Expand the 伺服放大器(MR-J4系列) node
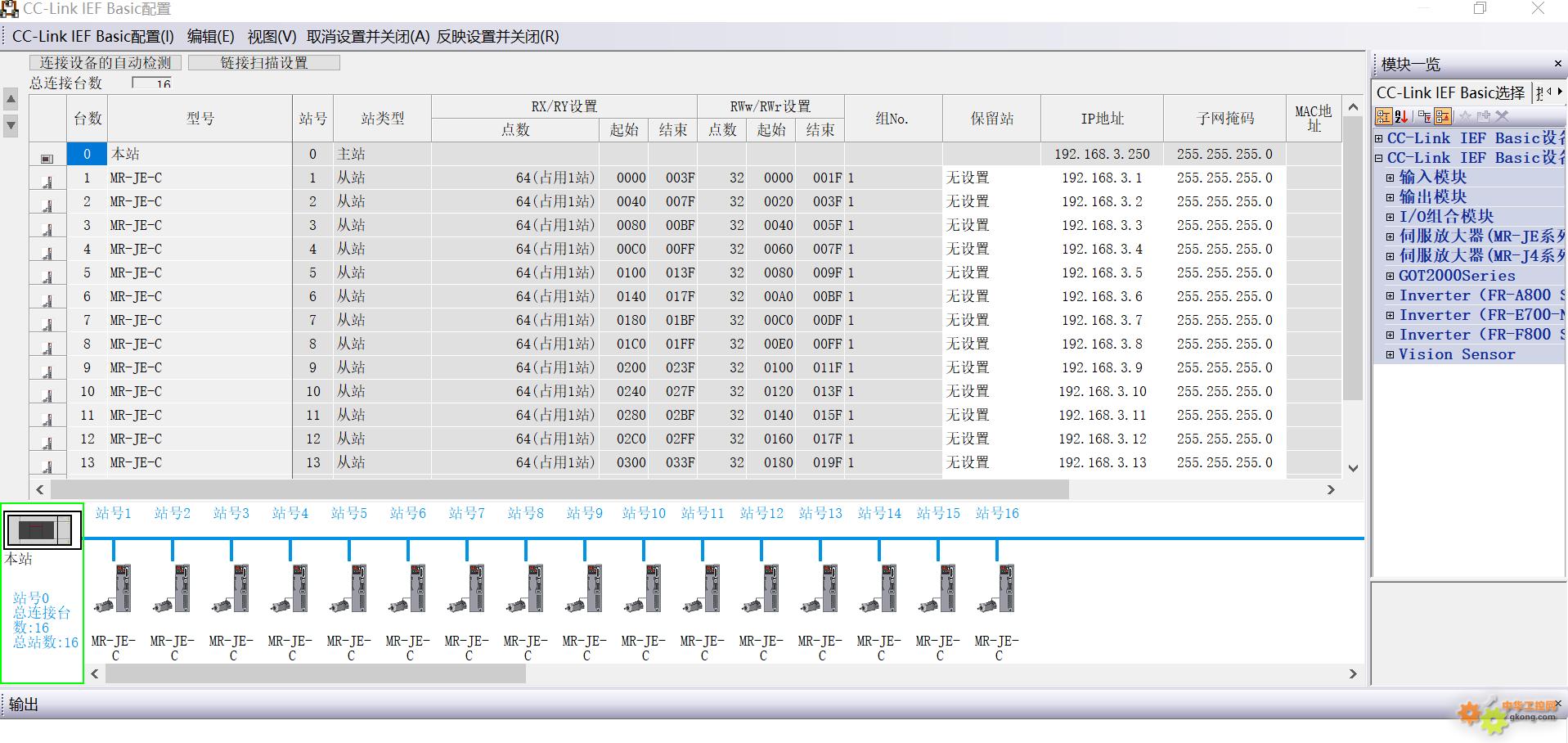The height and width of the screenshot is (743, 1568). [x=1390, y=256]
